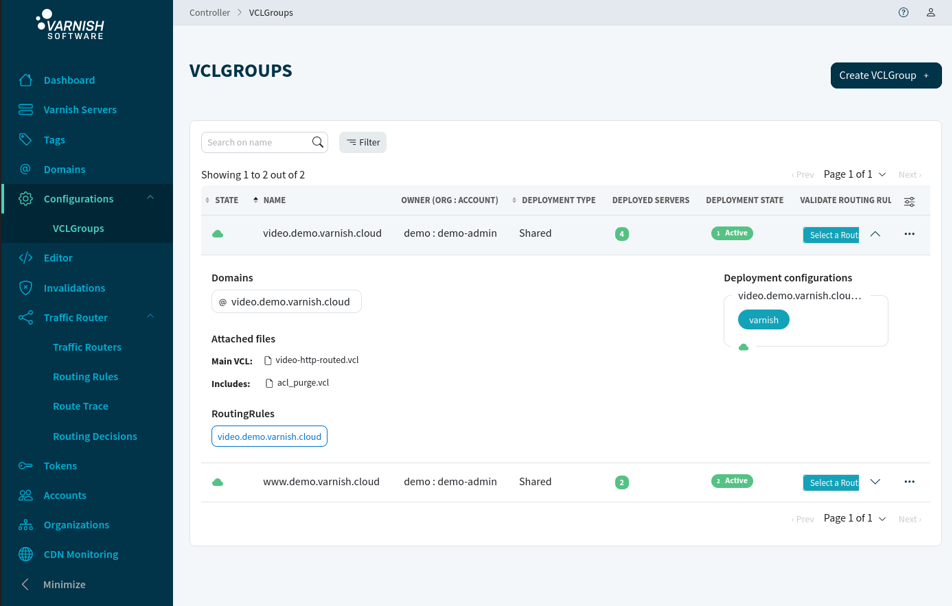This screenshot has height=606, width=952.
Task: Open three-dot menu for www.demo.varnish.cloud
Action: pyautogui.click(x=909, y=482)
